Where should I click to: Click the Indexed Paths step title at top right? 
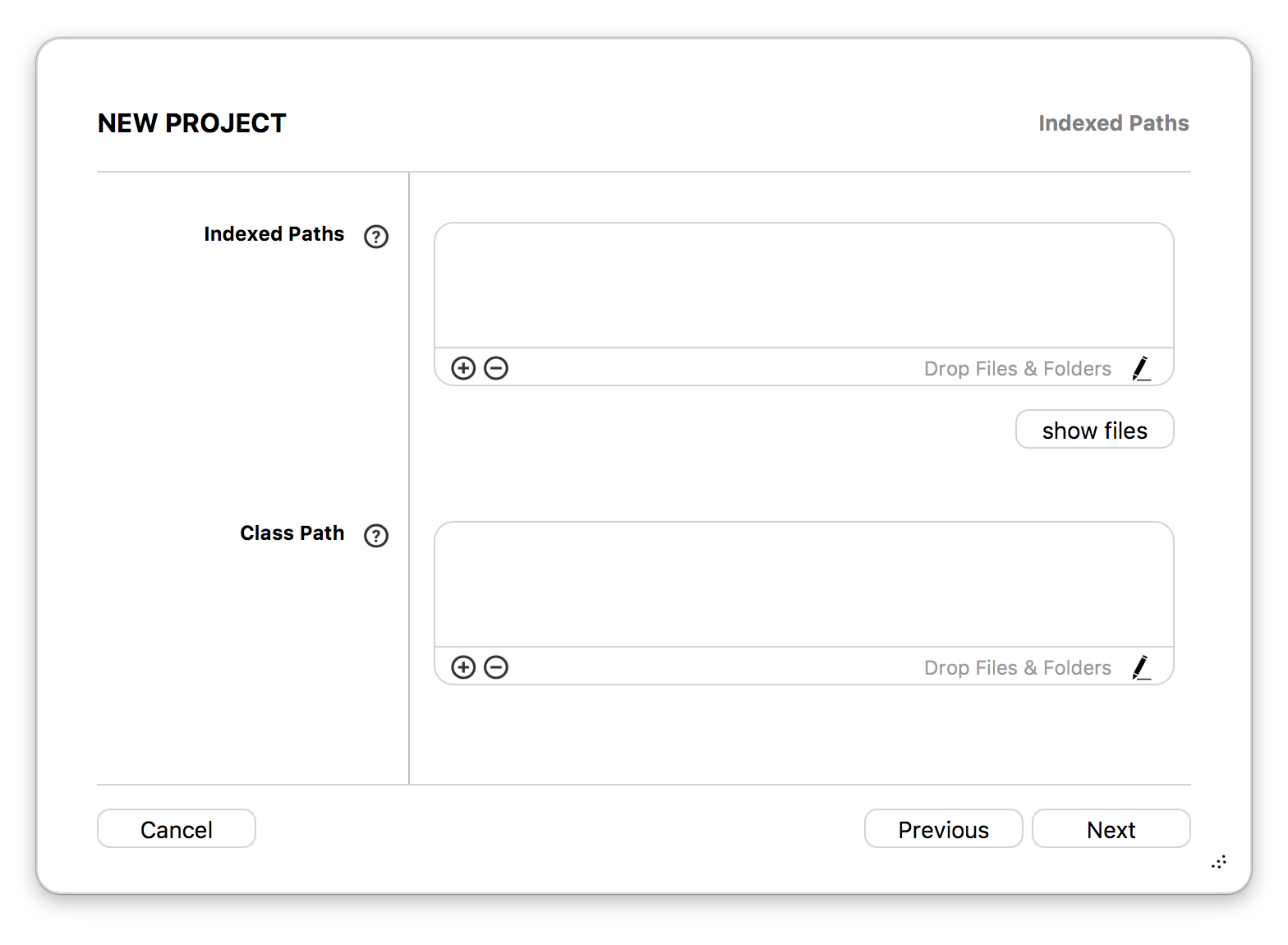coord(1114,123)
